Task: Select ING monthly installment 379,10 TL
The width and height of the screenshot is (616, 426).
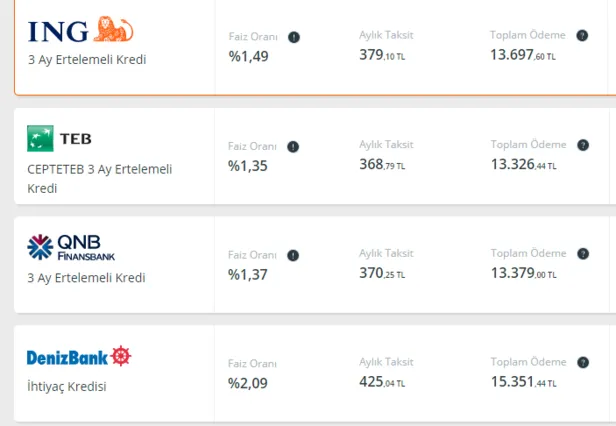Action: 382,55
